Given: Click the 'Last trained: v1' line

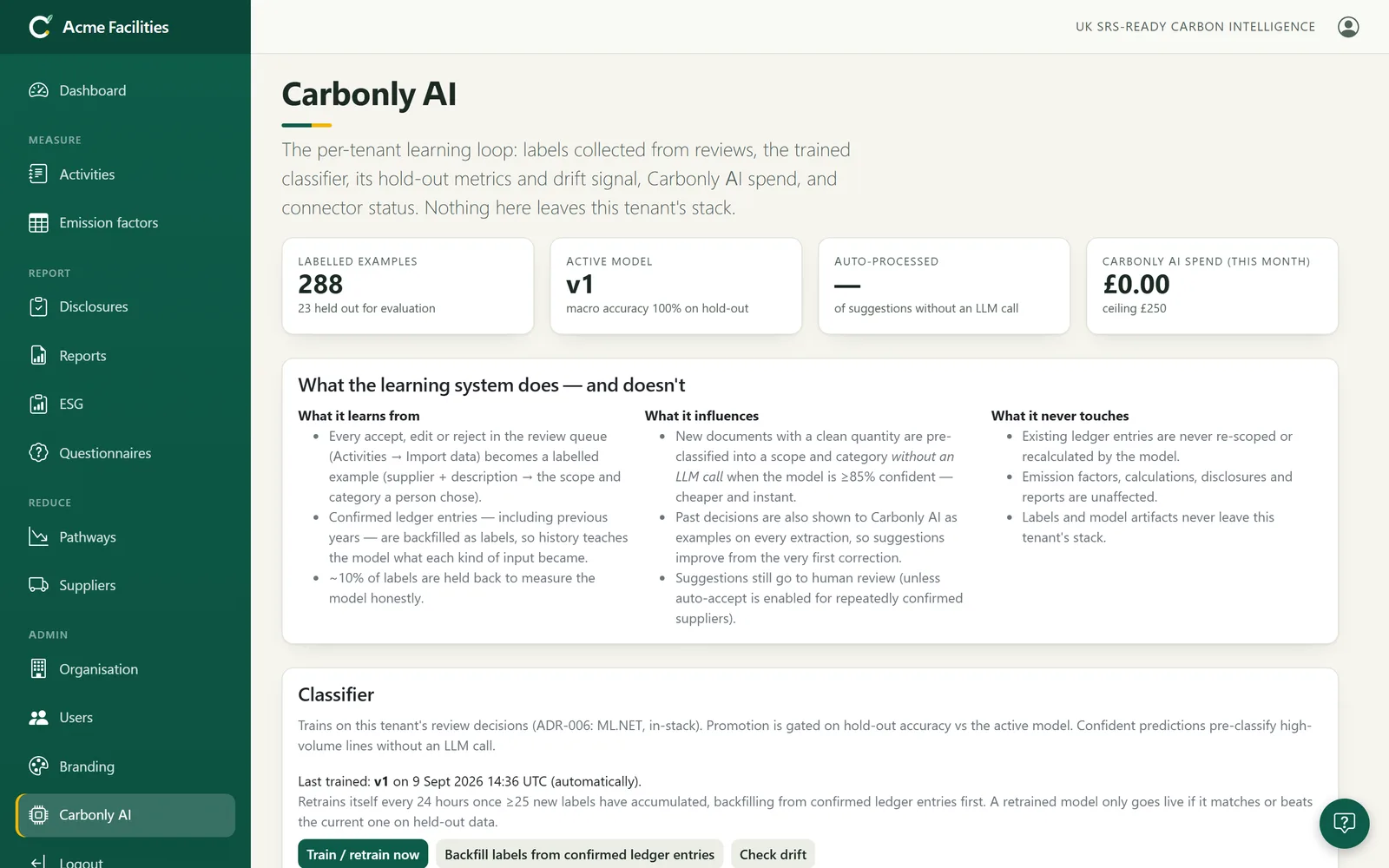Looking at the screenshot, I should (x=470, y=781).
